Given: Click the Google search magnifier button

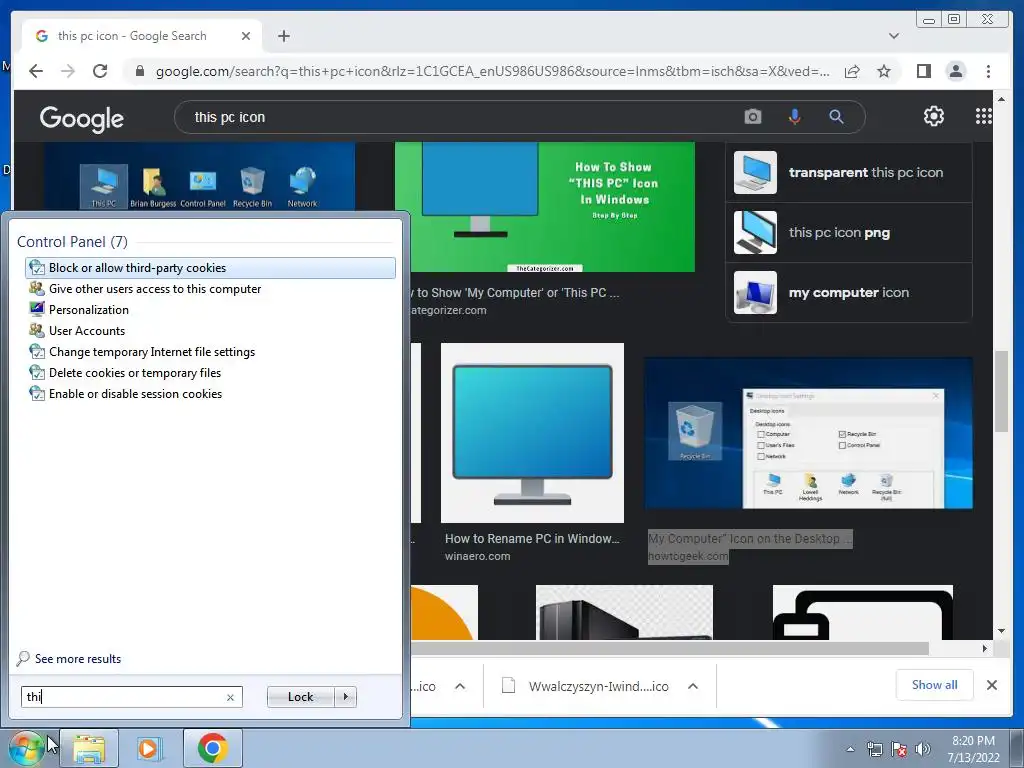Looking at the screenshot, I should pos(836,117).
